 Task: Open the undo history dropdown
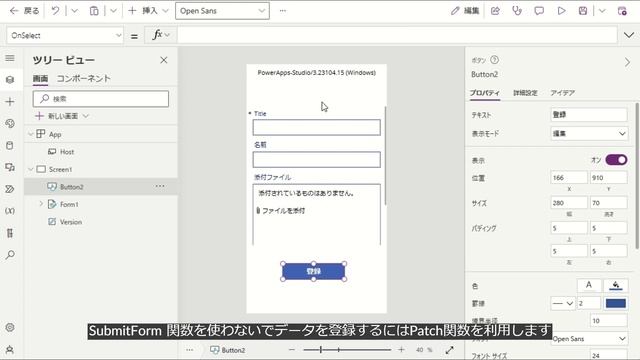point(74,11)
